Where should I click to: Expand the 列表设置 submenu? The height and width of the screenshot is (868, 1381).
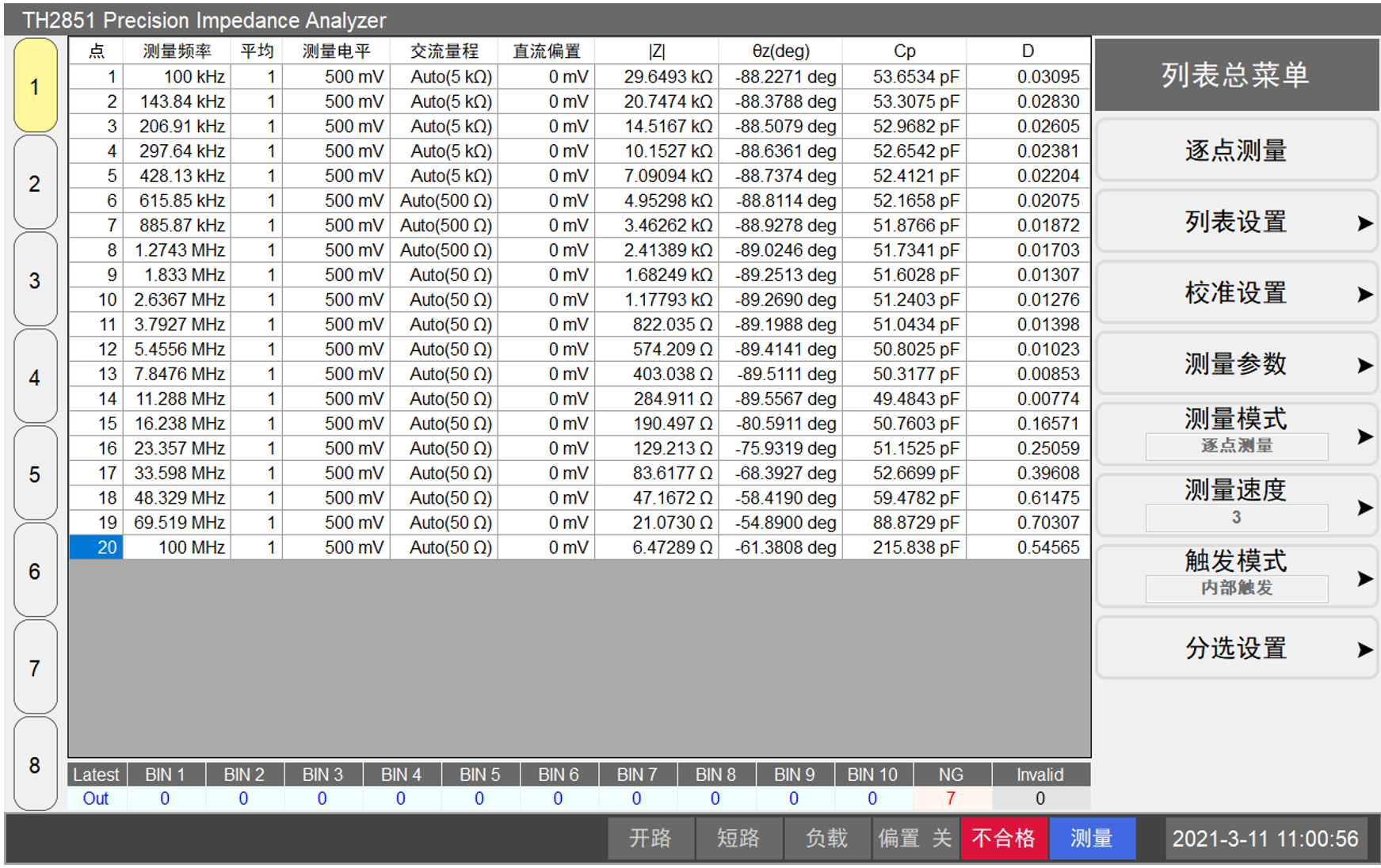[1235, 222]
